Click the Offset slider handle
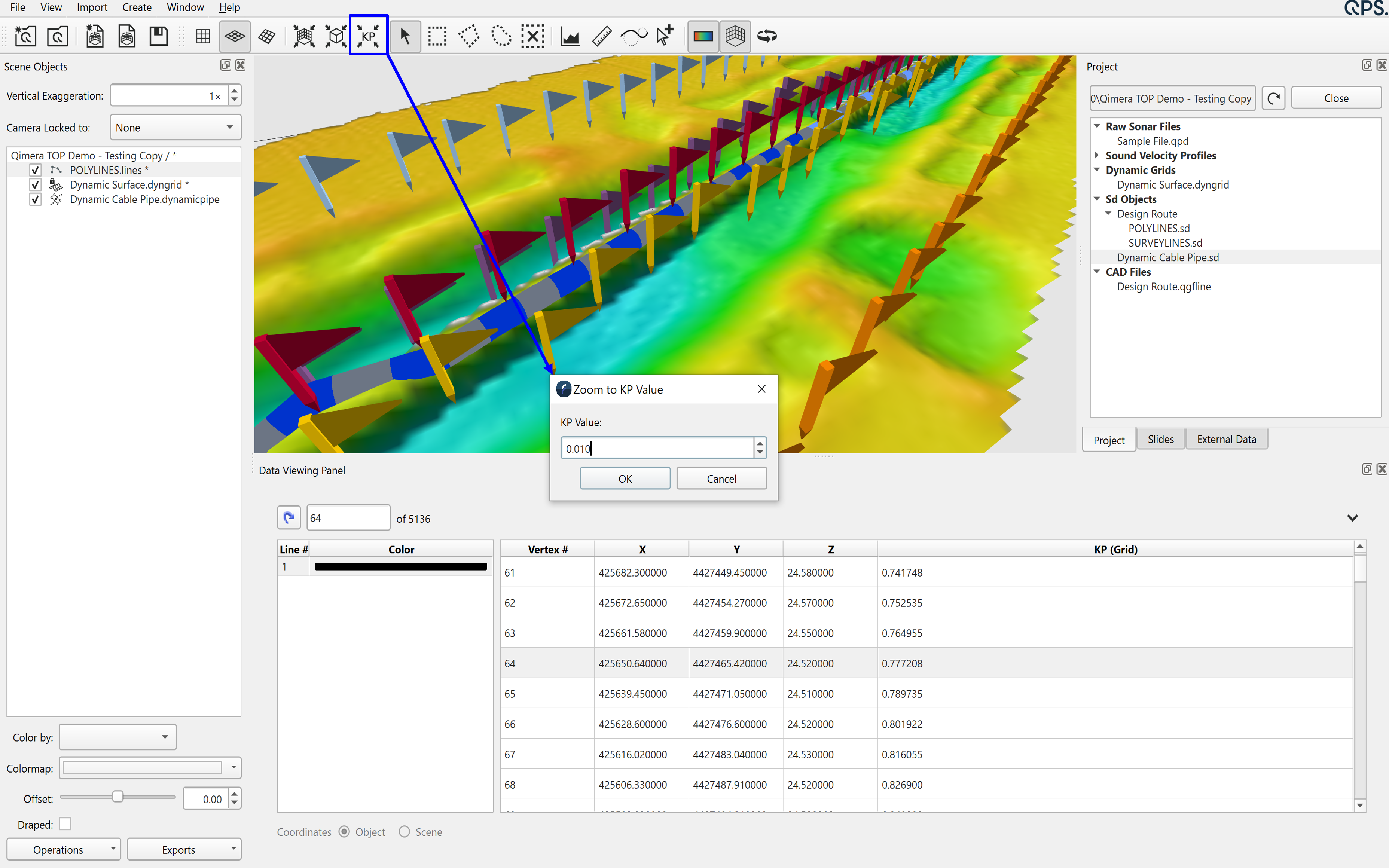The height and width of the screenshot is (868, 1389). pyautogui.click(x=117, y=797)
